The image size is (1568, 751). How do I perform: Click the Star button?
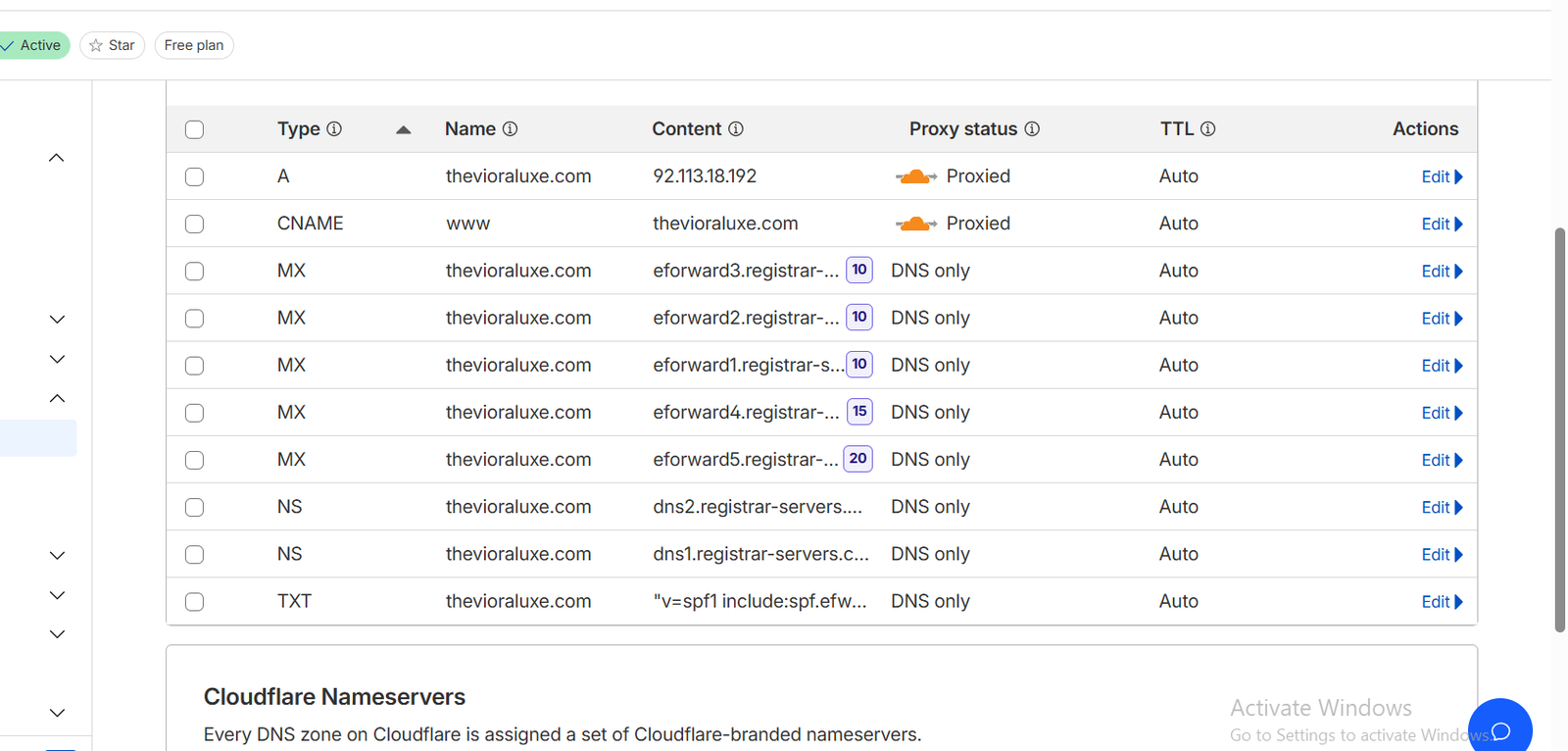[112, 45]
